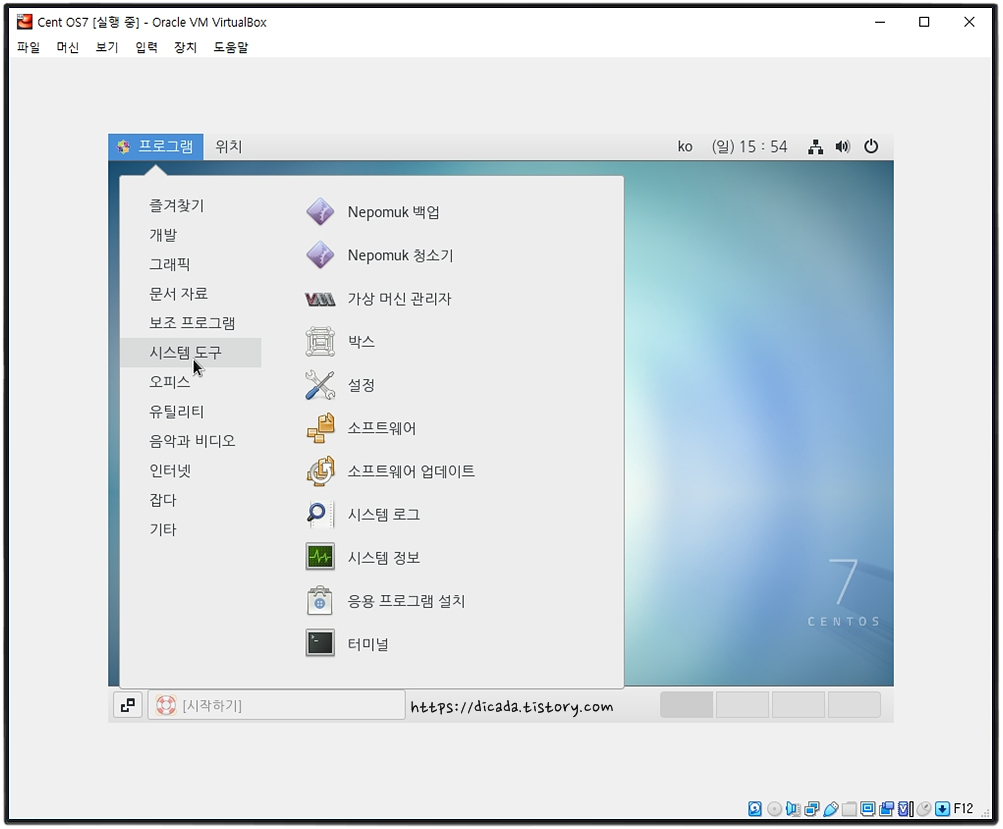This screenshot has height=829, width=1003.
Task: Click the [시작하기] taskbar window button
Action: (276, 705)
